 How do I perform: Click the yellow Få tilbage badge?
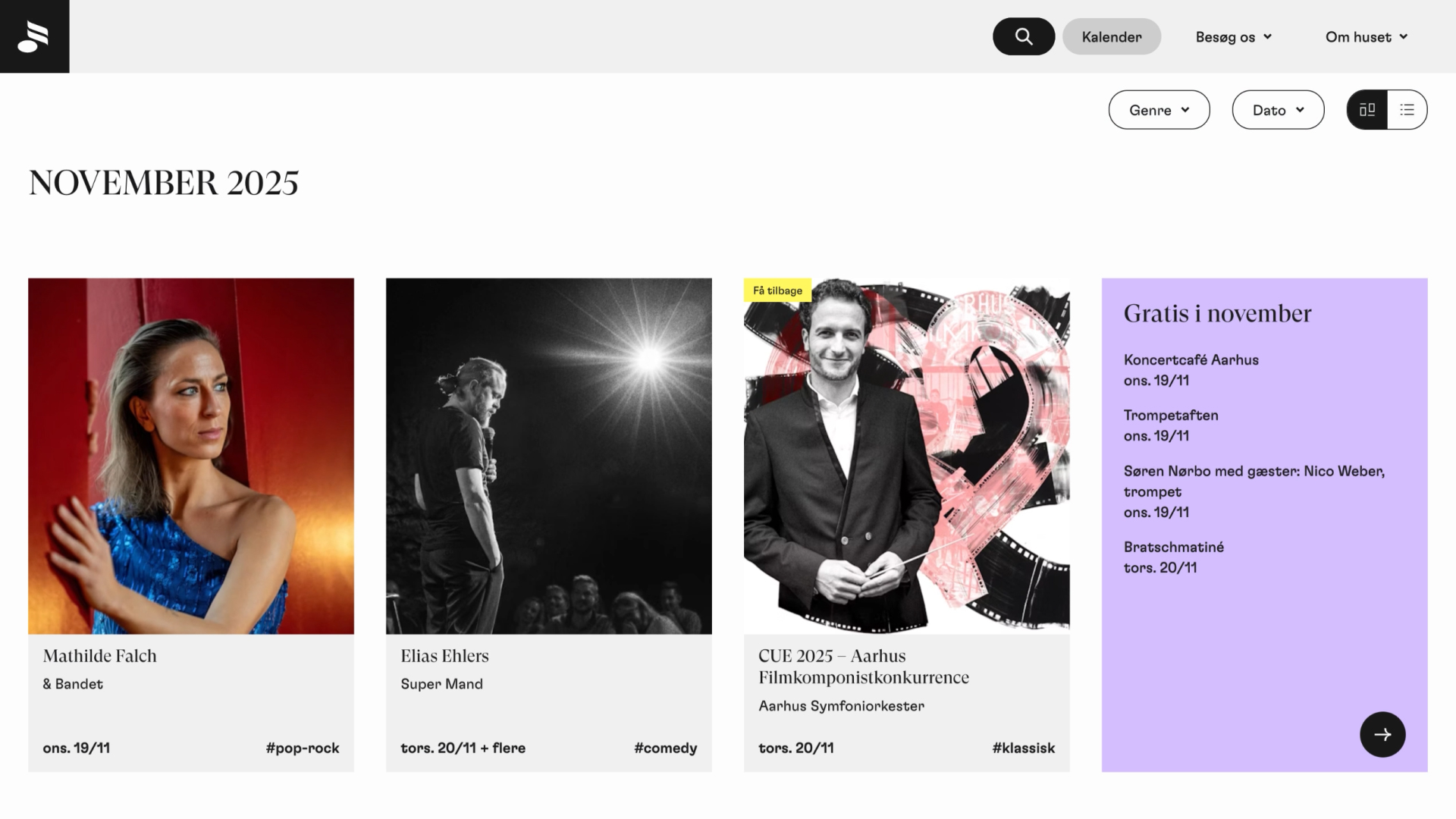pyautogui.click(x=777, y=290)
